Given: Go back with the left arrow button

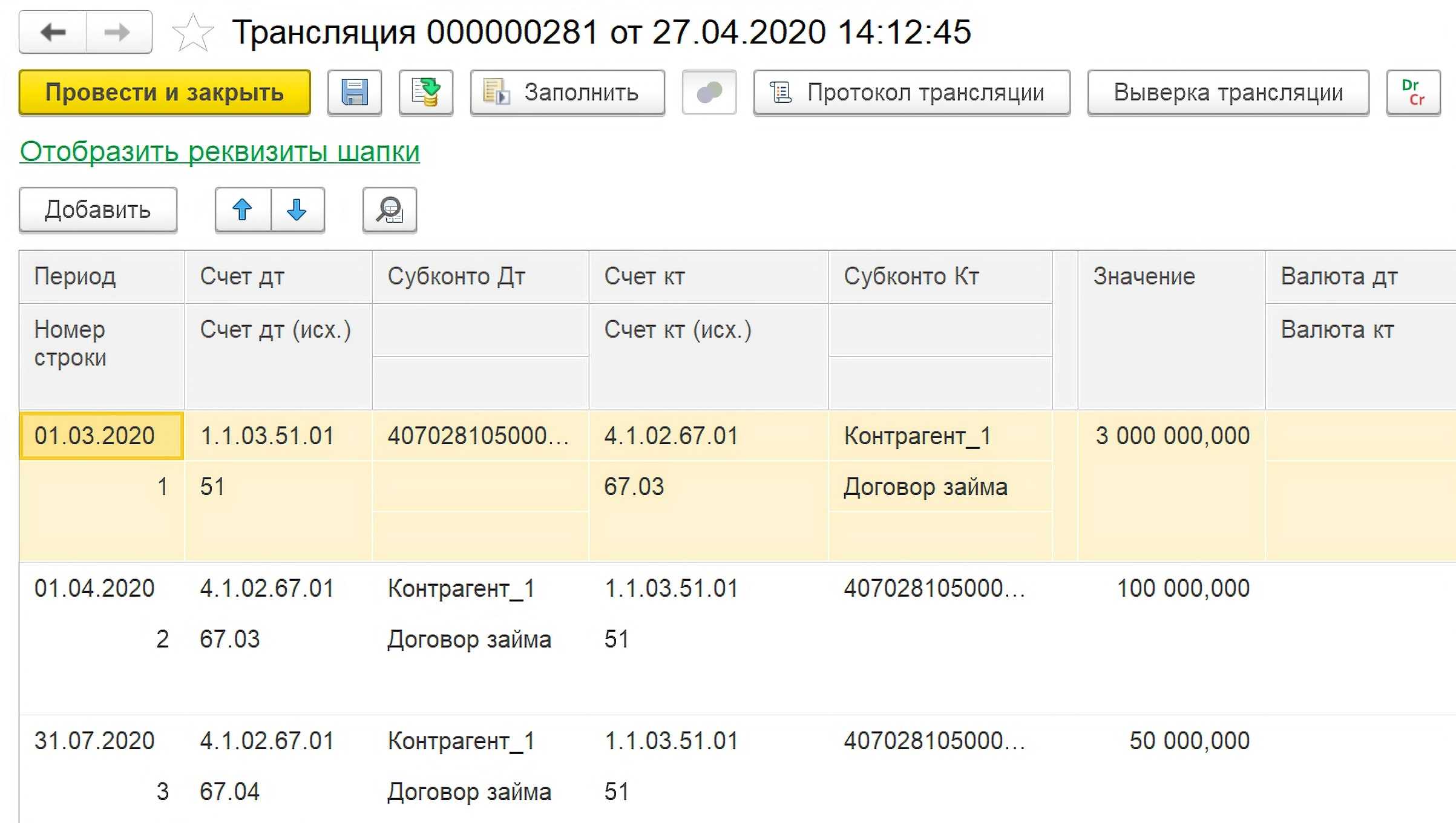Looking at the screenshot, I should point(53,32).
